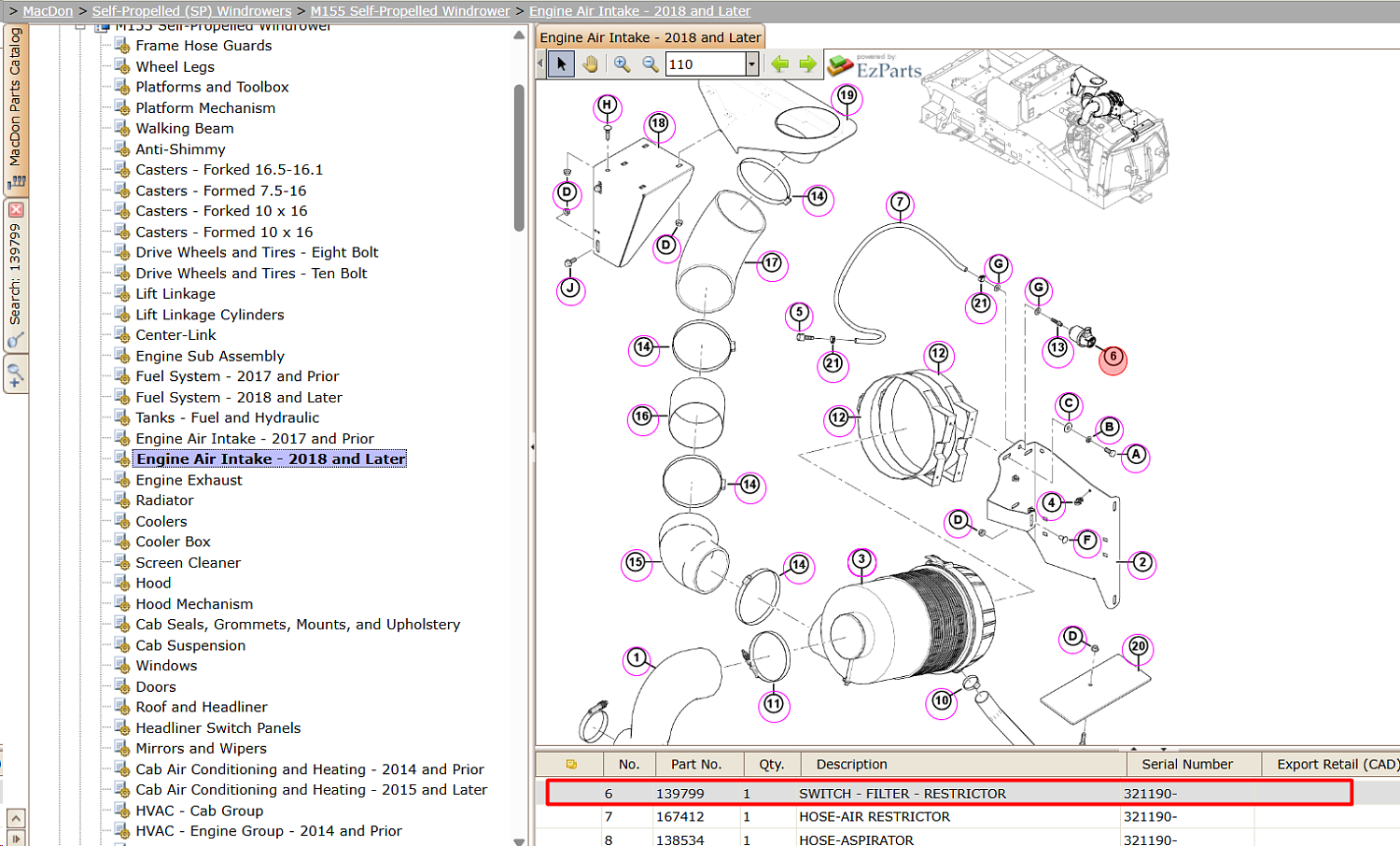Image resolution: width=1400 pixels, height=846 pixels.
Task: Open Engine Sub Assembly tree item
Action: [x=210, y=356]
